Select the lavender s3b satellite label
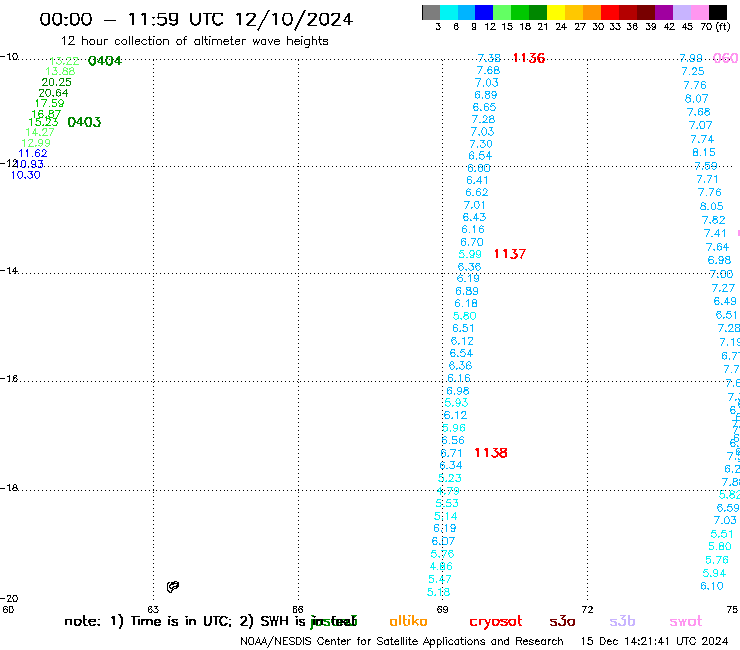Image resolution: width=740 pixels, height=650 pixels. [x=622, y=621]
